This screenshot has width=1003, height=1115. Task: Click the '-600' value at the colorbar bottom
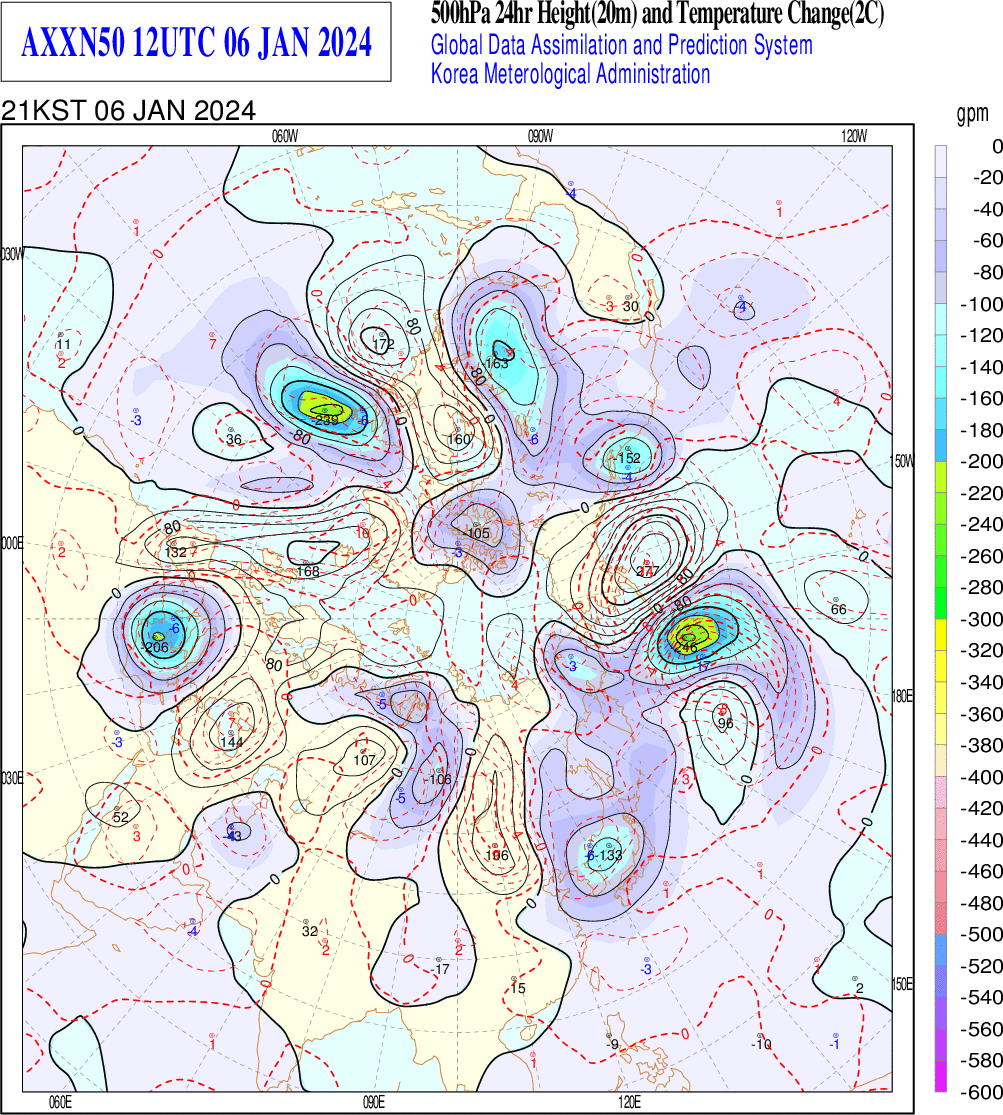[982, 1092]
